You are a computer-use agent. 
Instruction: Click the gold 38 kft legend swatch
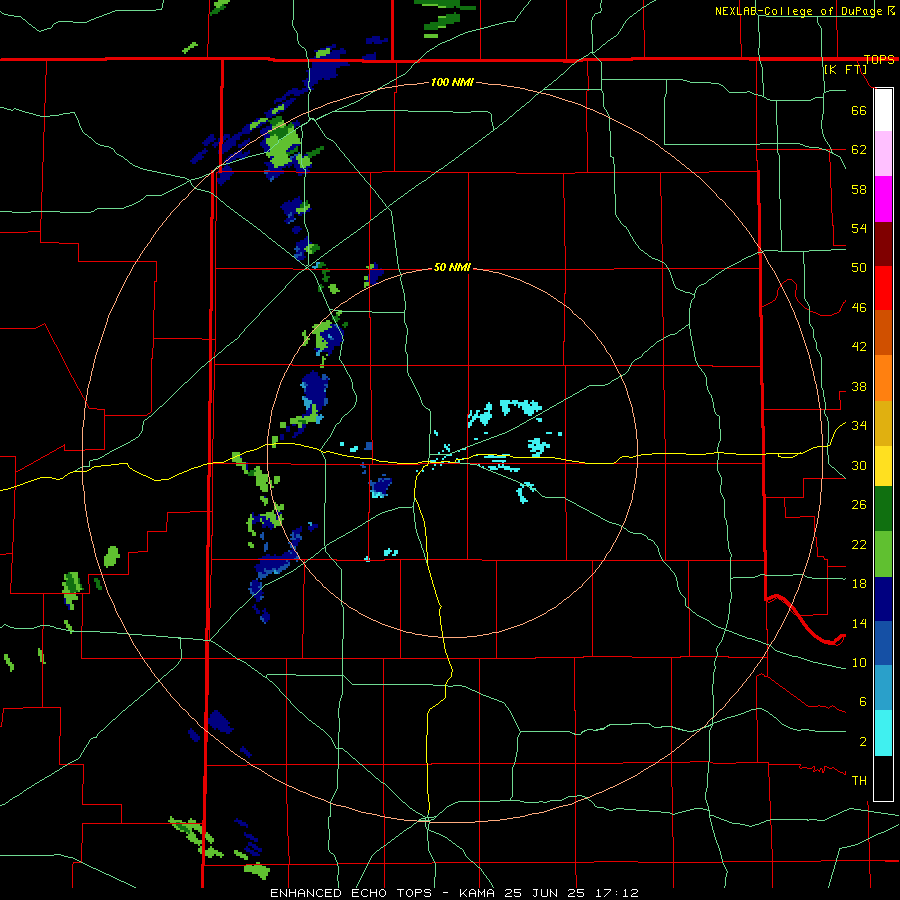coord(883,423)
